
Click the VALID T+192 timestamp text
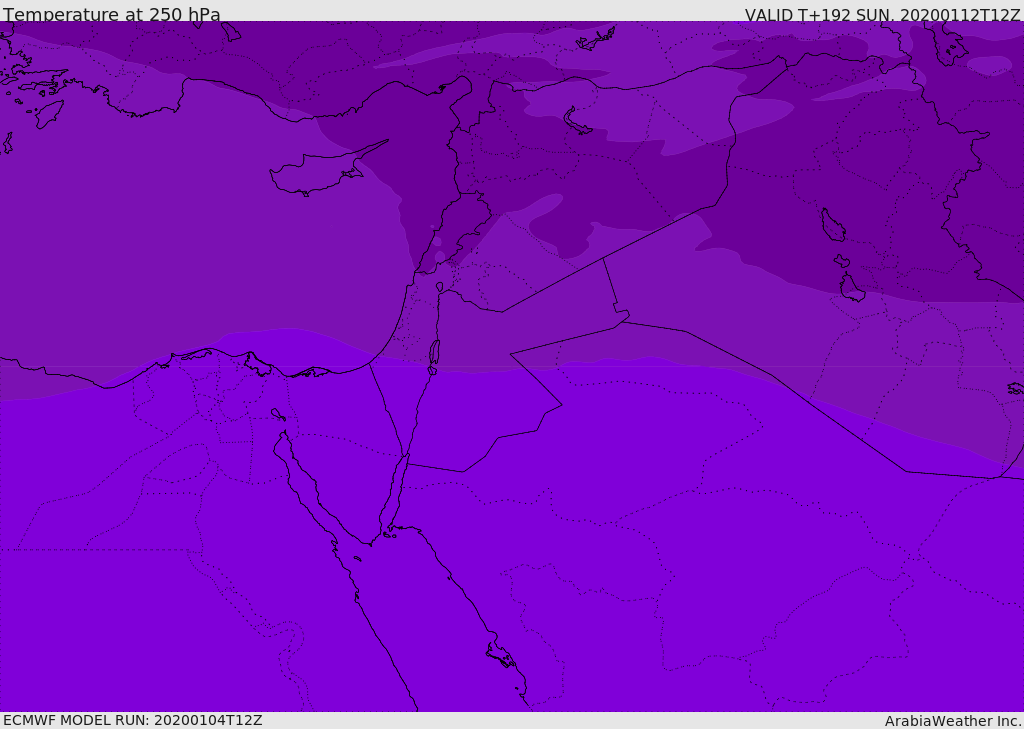tap(882, 15)
